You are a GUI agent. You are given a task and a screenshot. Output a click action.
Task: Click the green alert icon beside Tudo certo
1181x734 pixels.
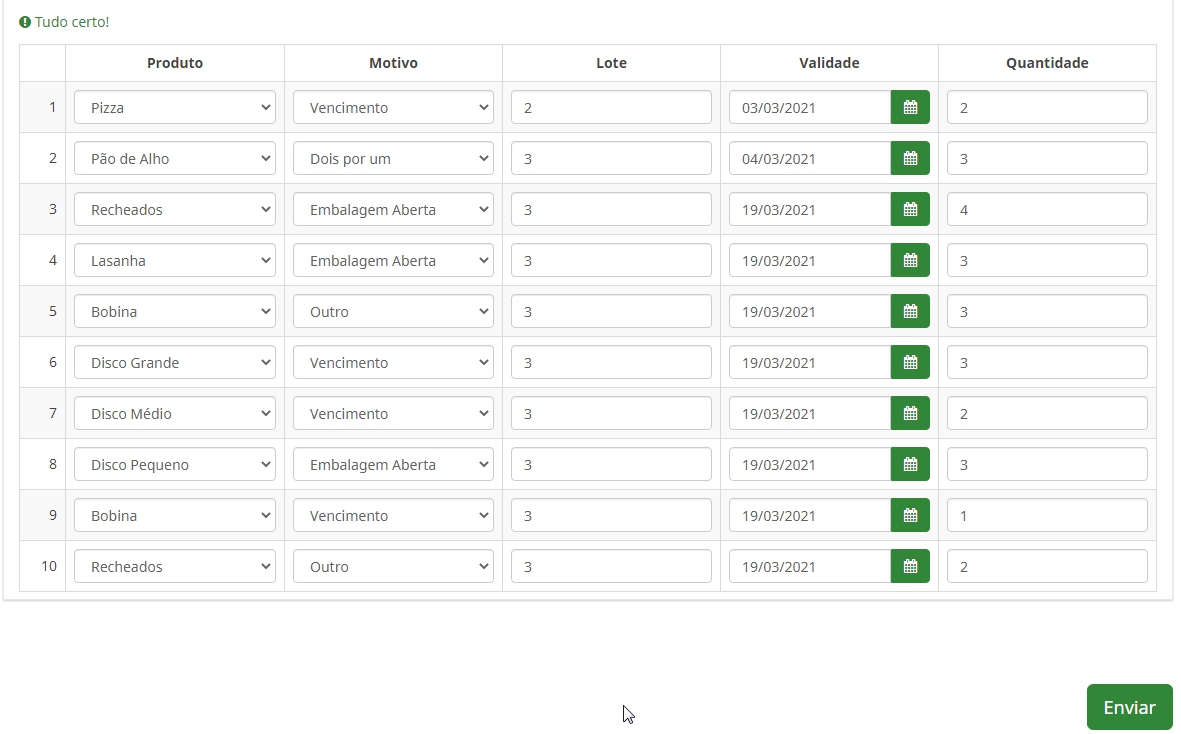[x=25, y=22]
